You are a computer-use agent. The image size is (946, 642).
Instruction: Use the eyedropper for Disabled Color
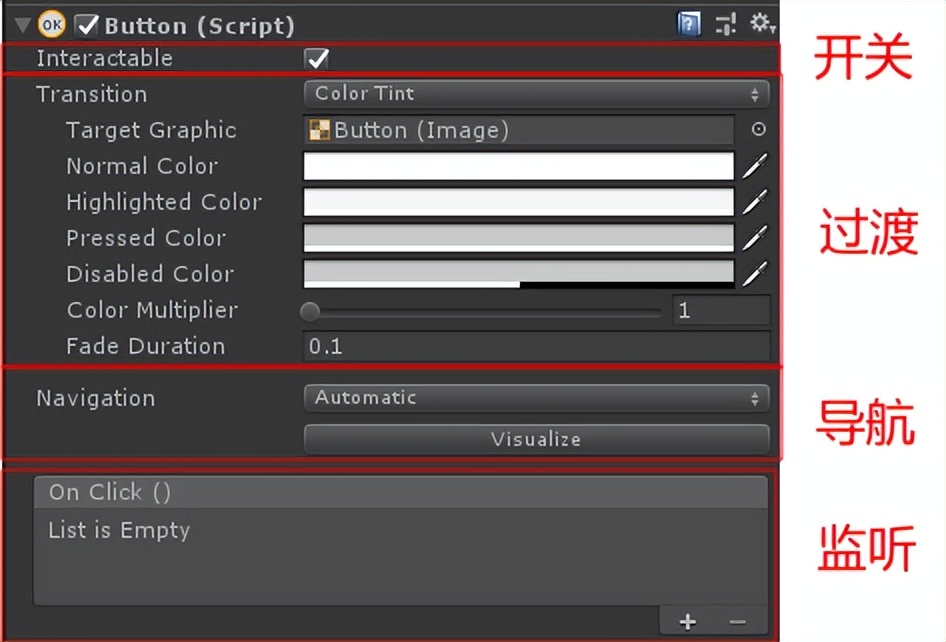(755, 274)
